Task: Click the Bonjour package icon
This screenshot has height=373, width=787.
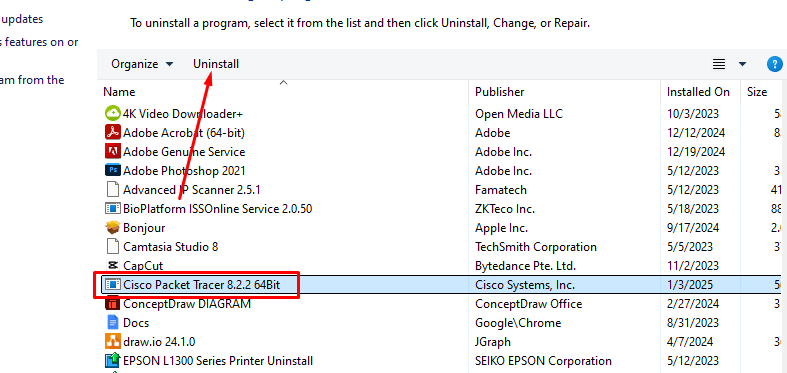Action: (113, 227)
